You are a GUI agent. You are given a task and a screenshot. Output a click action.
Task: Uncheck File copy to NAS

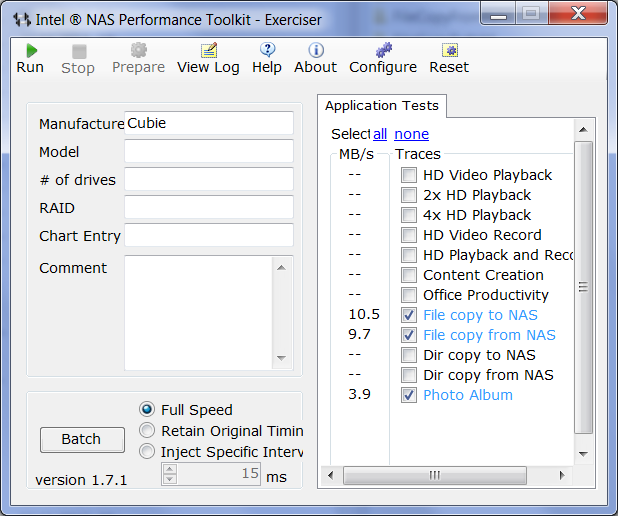coord(409,315)
